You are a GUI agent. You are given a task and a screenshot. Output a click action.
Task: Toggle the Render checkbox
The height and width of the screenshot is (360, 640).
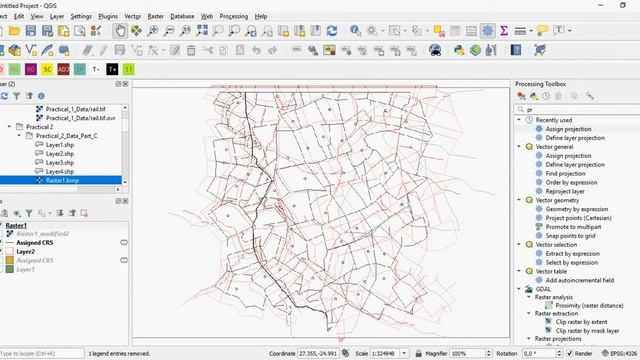(570, 353)
